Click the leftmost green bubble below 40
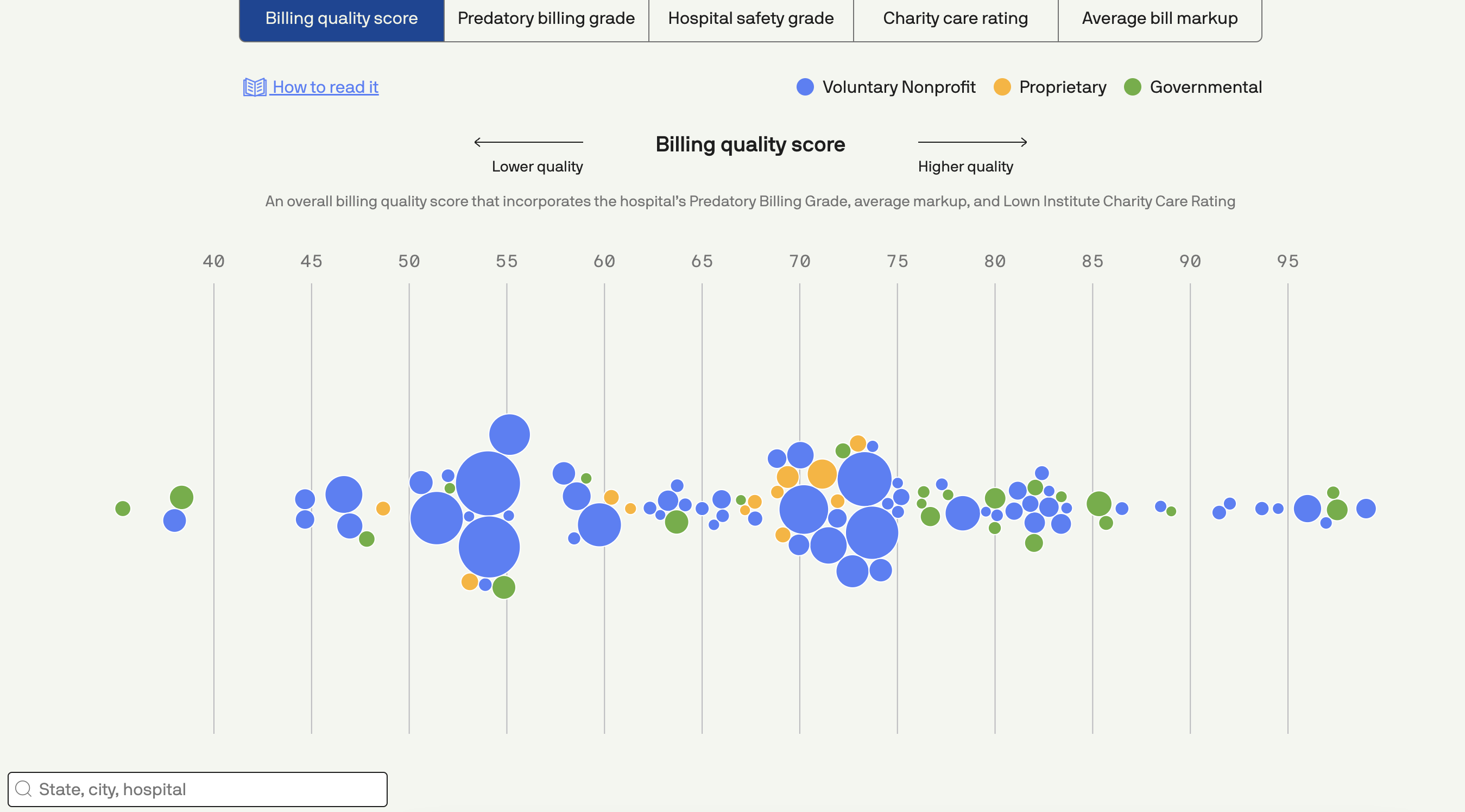Image resolution: width=1465 pixels, height=812 pixels. click(x=123, y=509)
